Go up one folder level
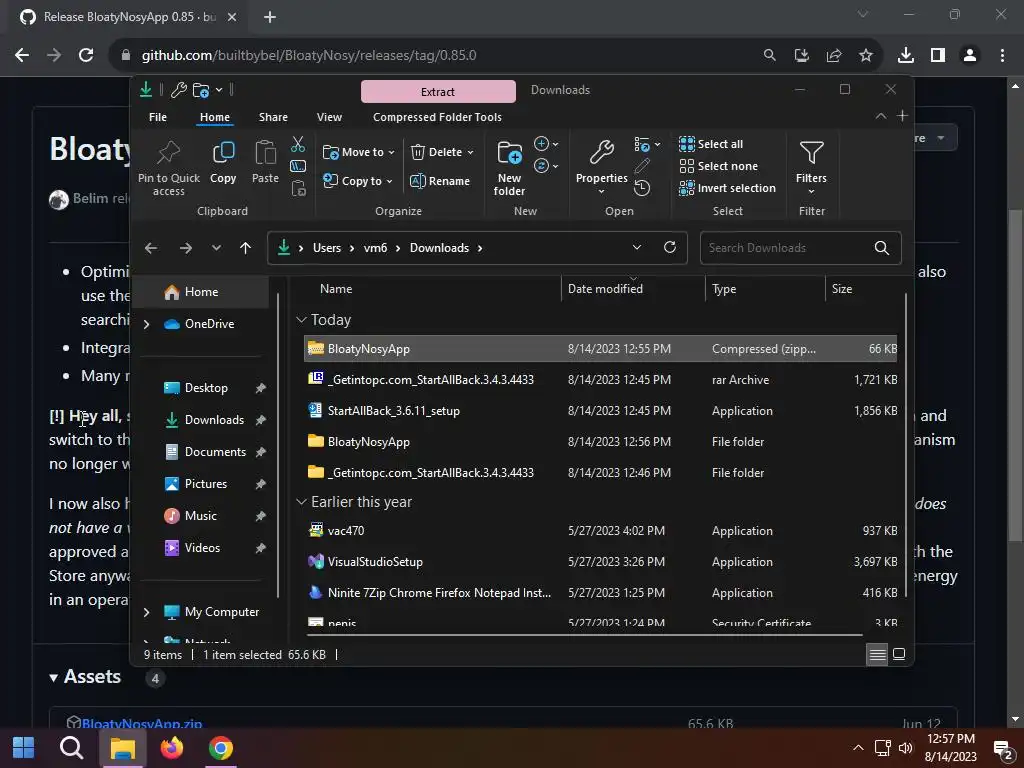This screenshot has height=768, width=1024. pos(246,248)
